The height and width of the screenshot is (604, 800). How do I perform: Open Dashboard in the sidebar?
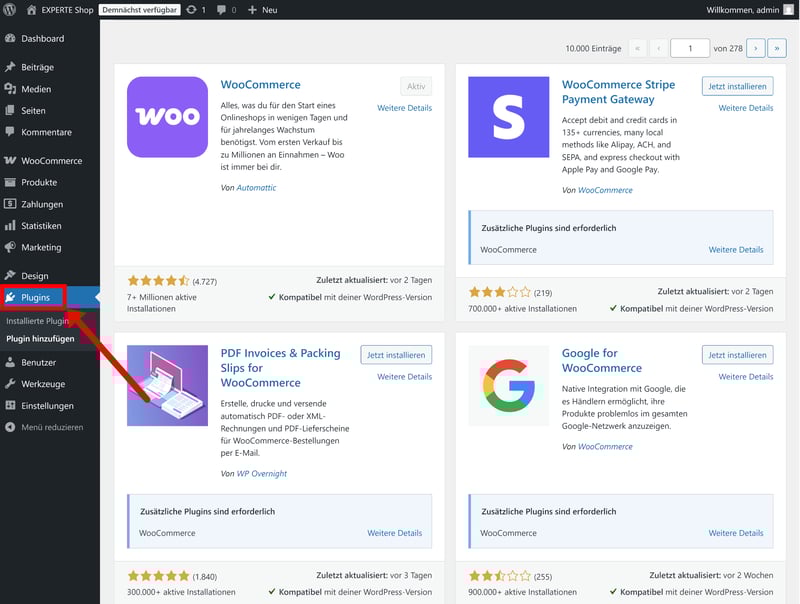(42, 39)
